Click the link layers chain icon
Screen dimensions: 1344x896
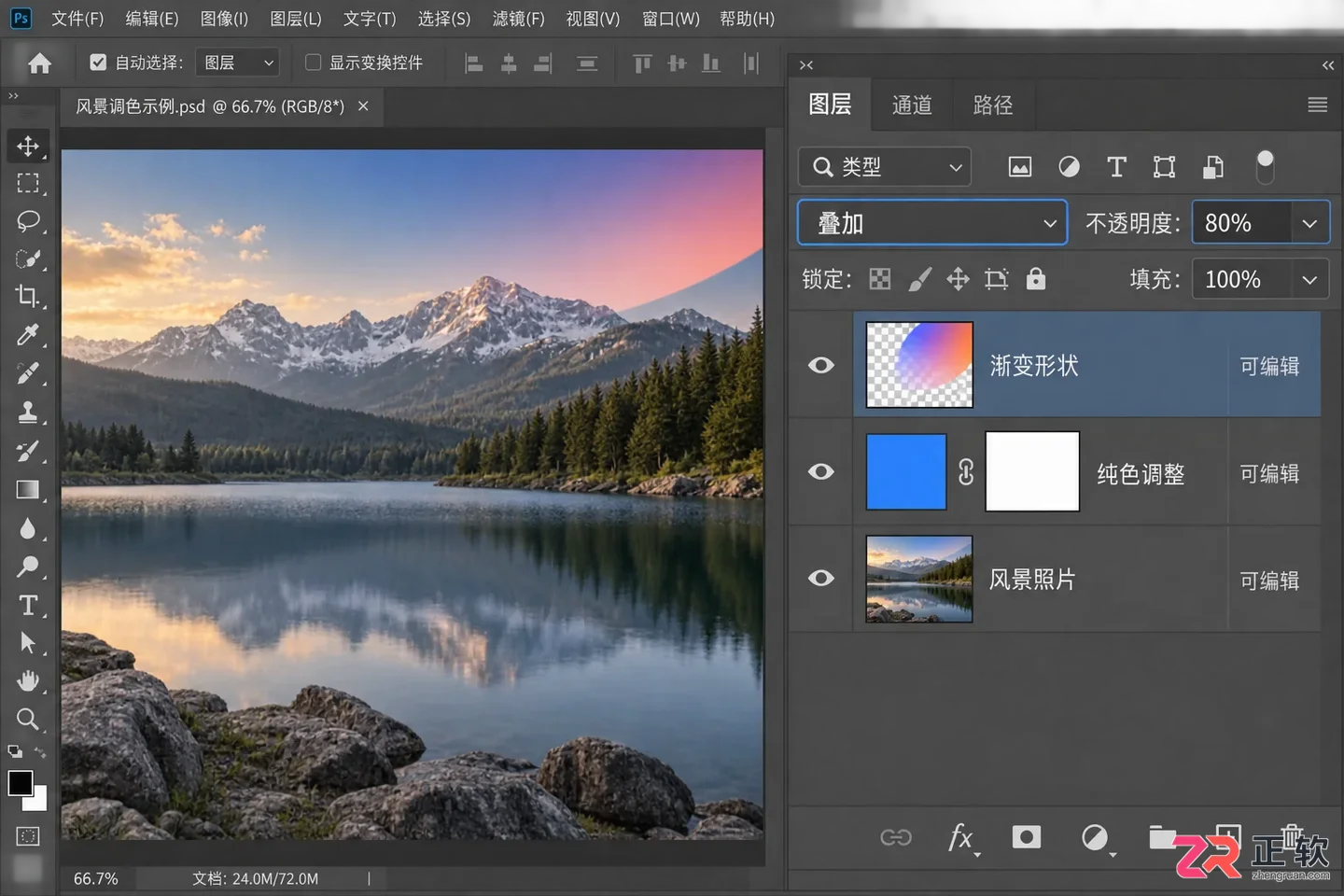click(896, 837)
